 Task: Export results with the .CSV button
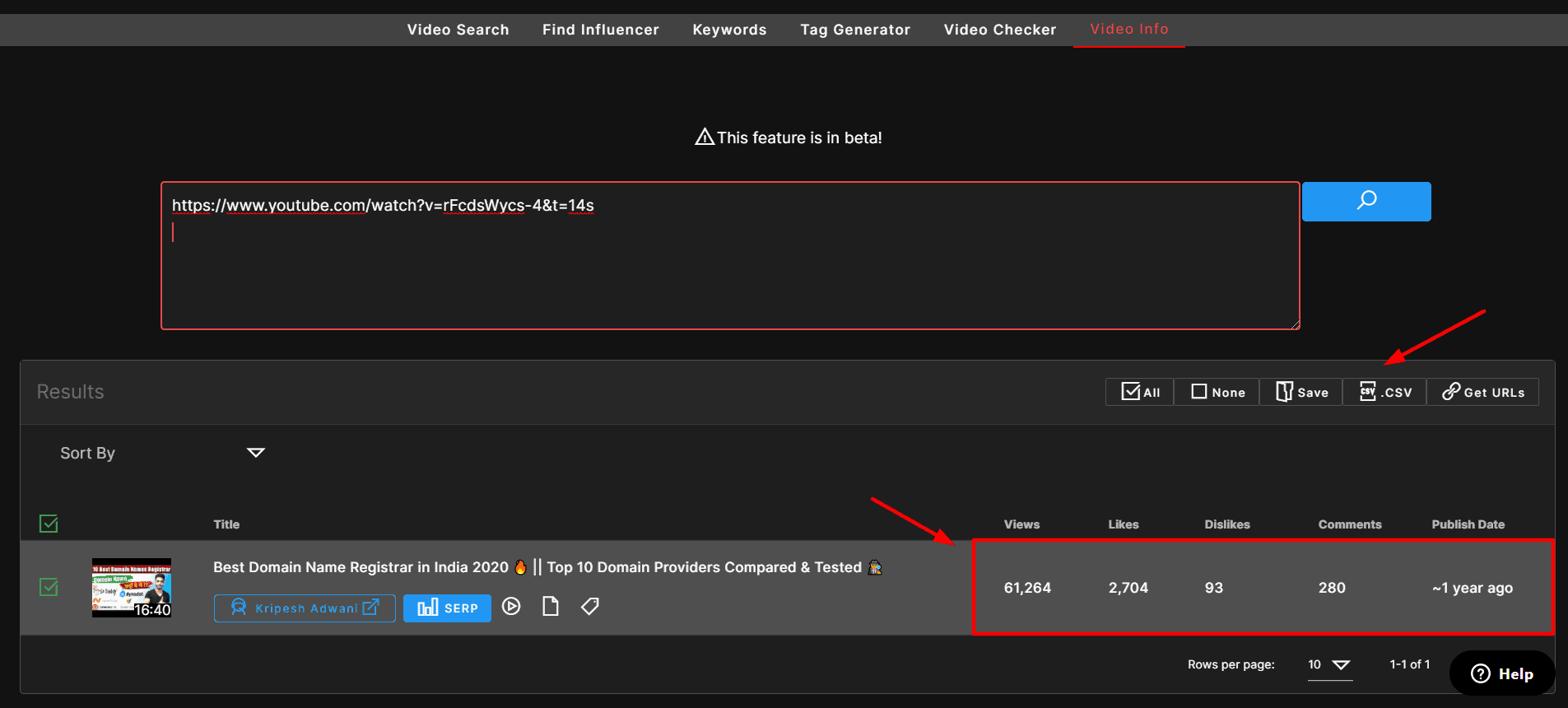[1384, 392]
